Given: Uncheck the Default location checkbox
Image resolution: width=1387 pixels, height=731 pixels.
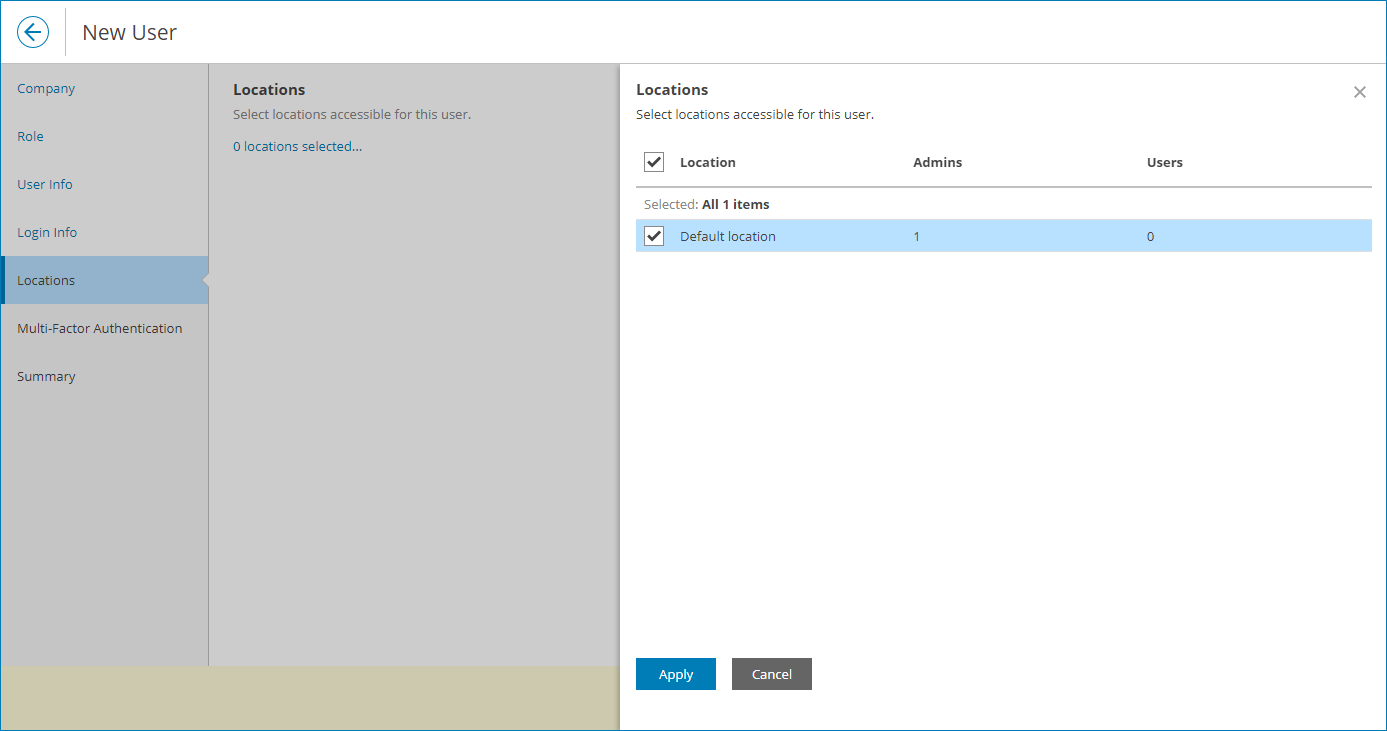Looking at the screenshot, I should pos(654,236).
